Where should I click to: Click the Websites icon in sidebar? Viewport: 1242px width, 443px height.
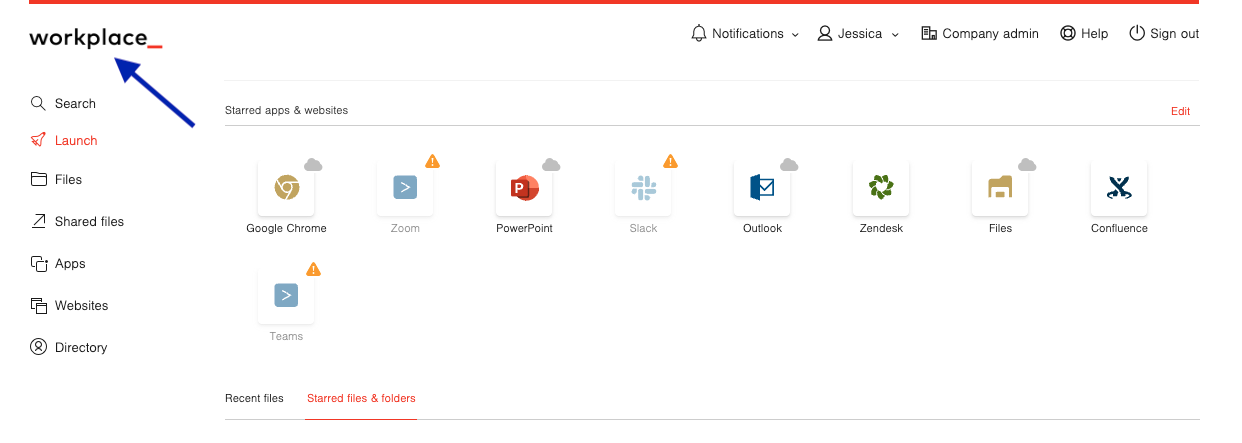[39, 305]
